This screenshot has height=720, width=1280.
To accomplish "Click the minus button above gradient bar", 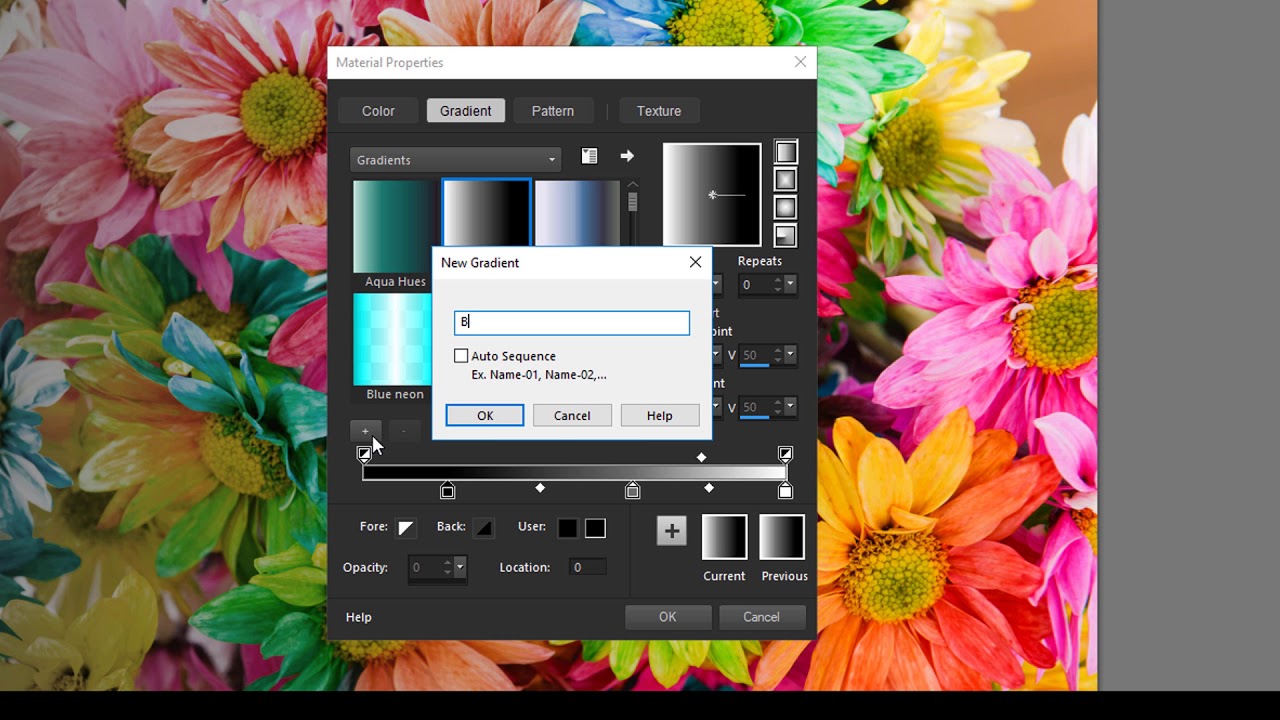I will [x=403, y=431].
